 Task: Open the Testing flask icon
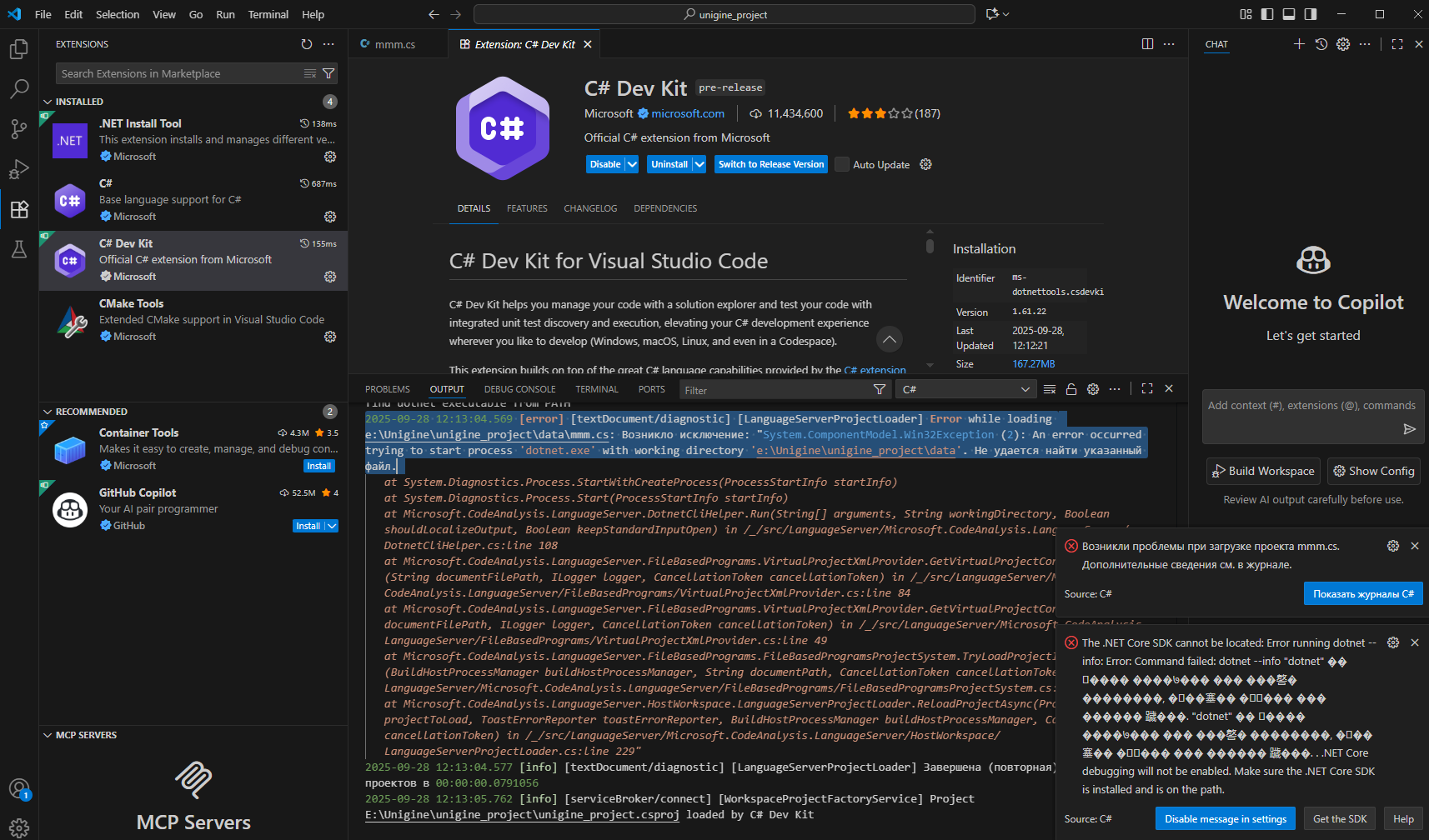(x=18, y=249)
